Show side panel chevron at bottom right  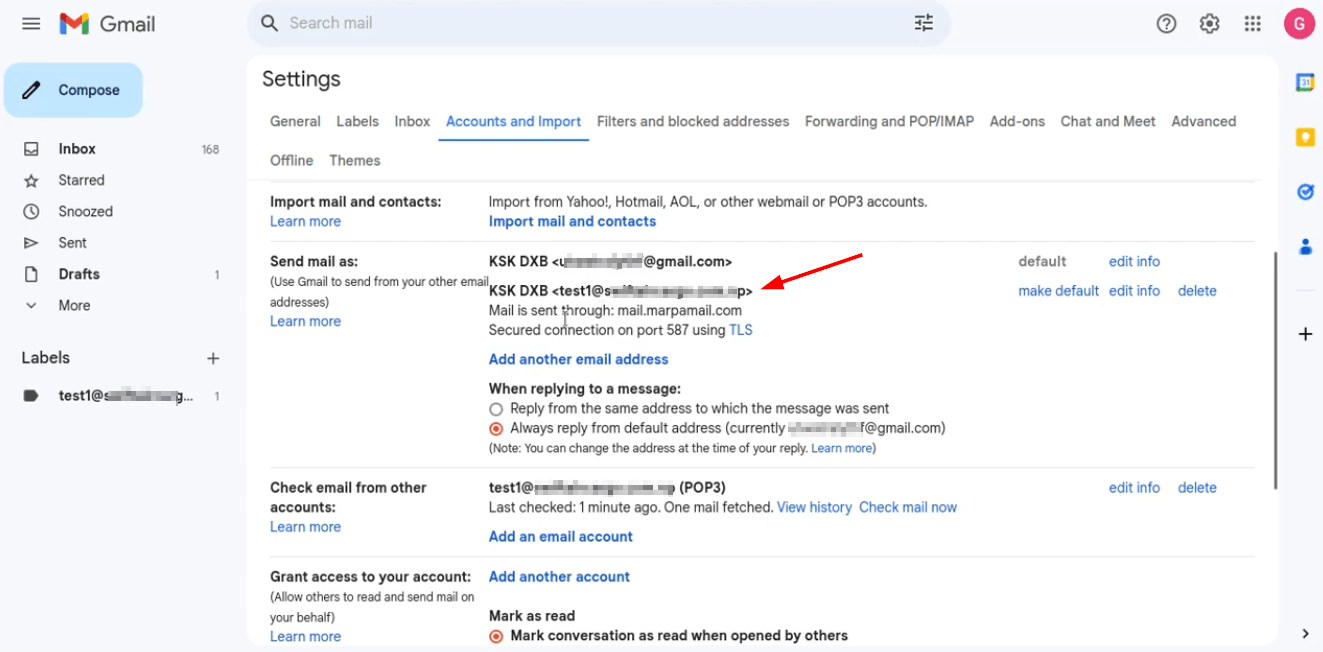(x=1305, y=633)
